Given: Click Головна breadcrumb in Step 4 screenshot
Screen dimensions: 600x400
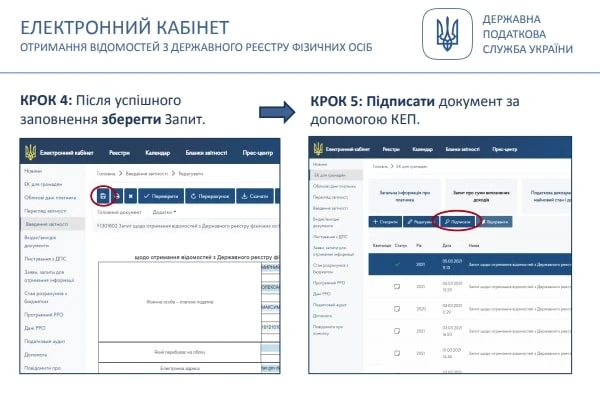Looking at the screenshot, I should point(106,174).
